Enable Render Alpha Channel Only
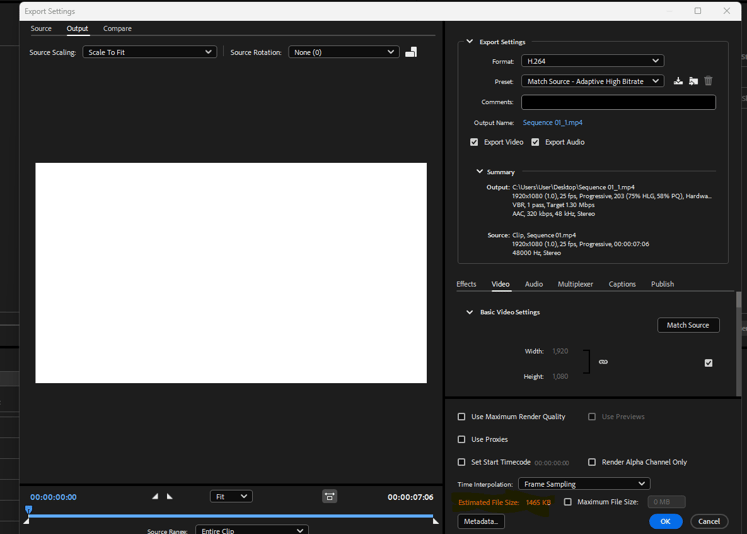The image size is (747, 534). [x=592, y=462]
